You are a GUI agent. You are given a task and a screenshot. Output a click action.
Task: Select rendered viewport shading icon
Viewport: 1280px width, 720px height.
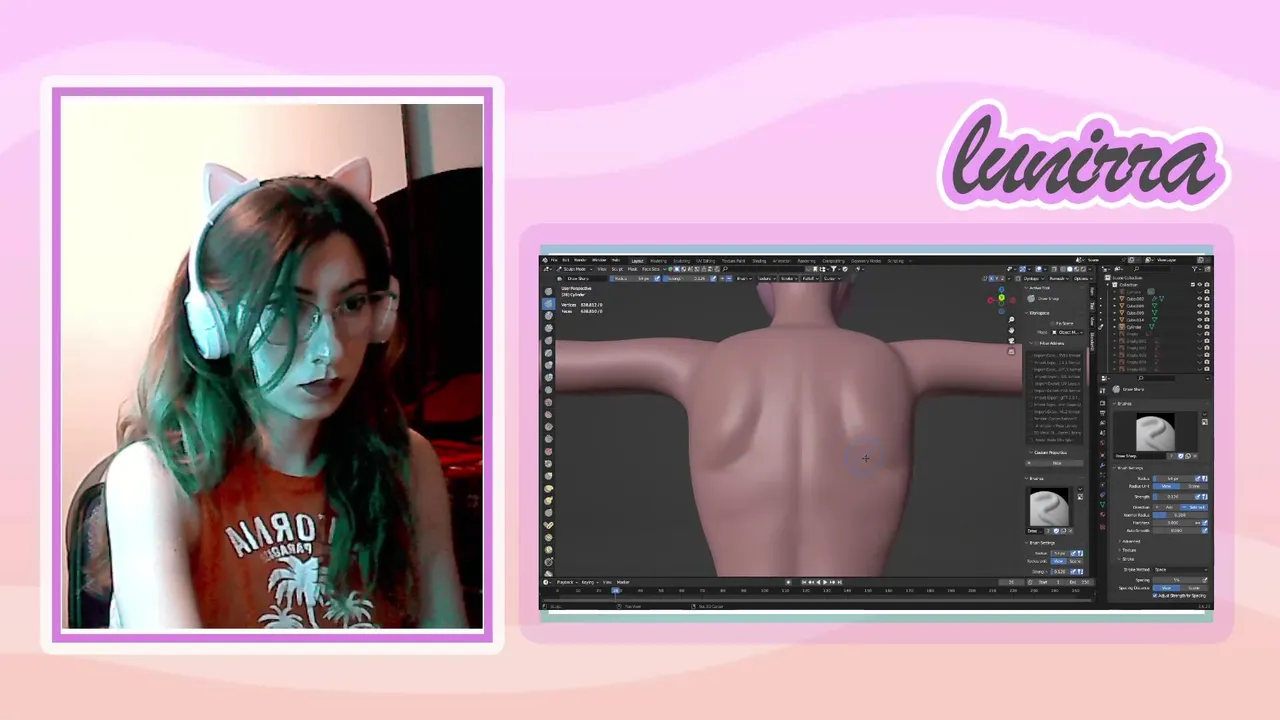coord(1083,269)
